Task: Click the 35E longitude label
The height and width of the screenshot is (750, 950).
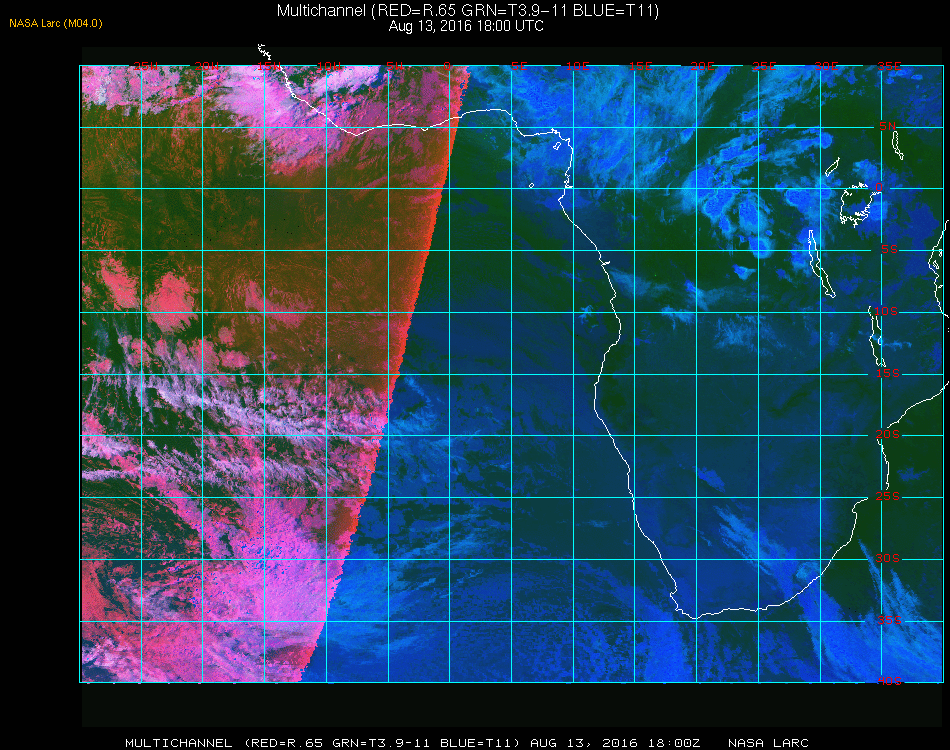Action: [889, 66]
